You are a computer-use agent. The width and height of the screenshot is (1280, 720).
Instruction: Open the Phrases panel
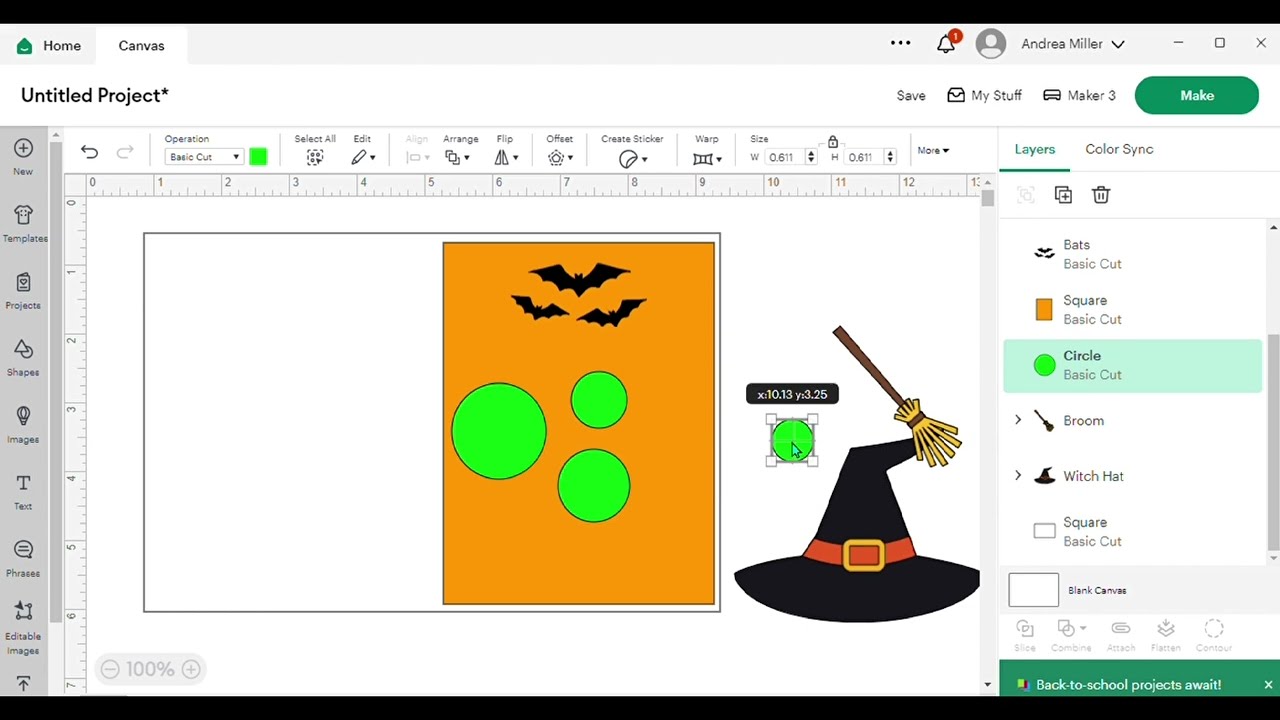[x=23, y=559]
